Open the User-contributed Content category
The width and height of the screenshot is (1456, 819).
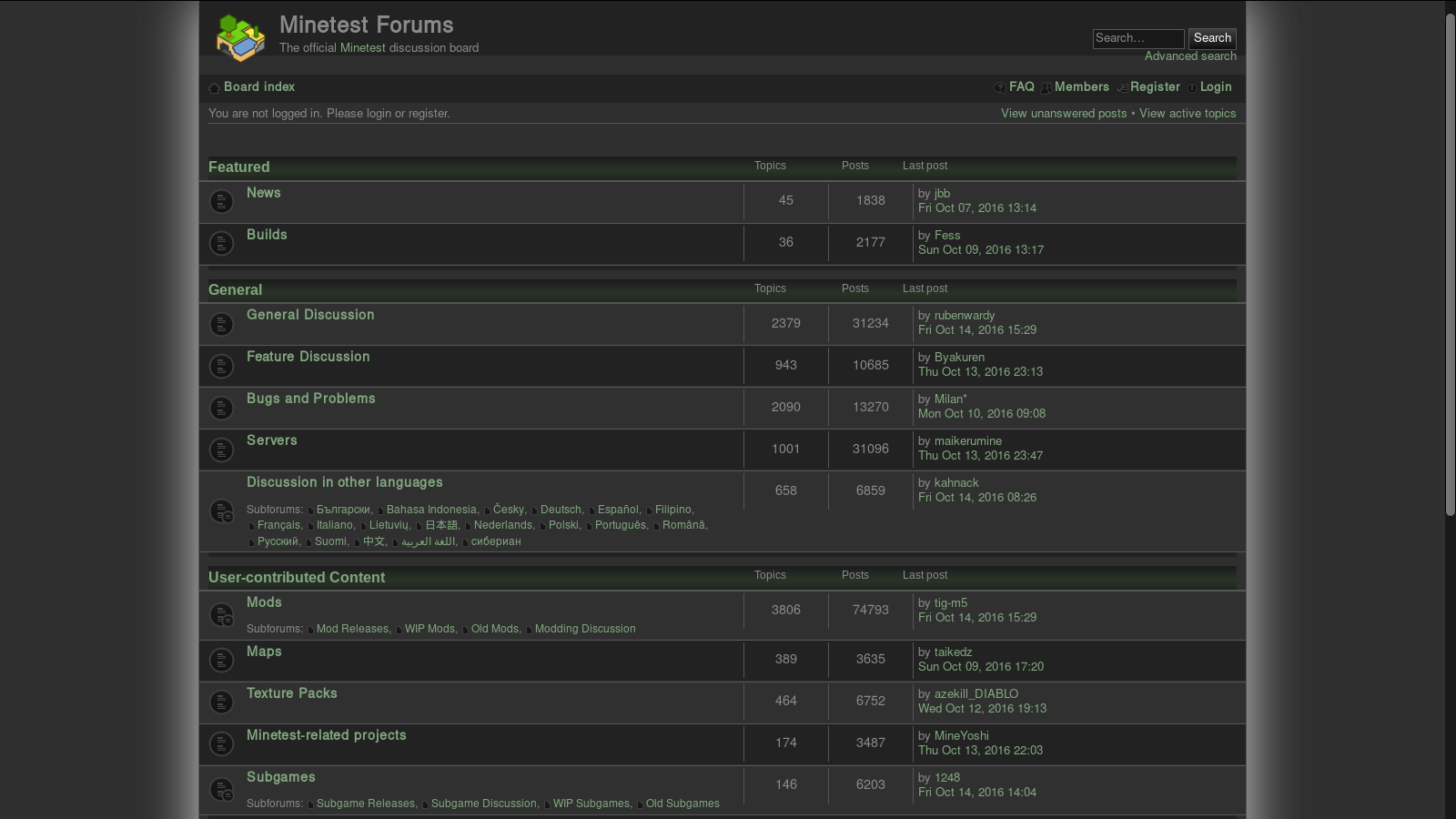(297, 578)
